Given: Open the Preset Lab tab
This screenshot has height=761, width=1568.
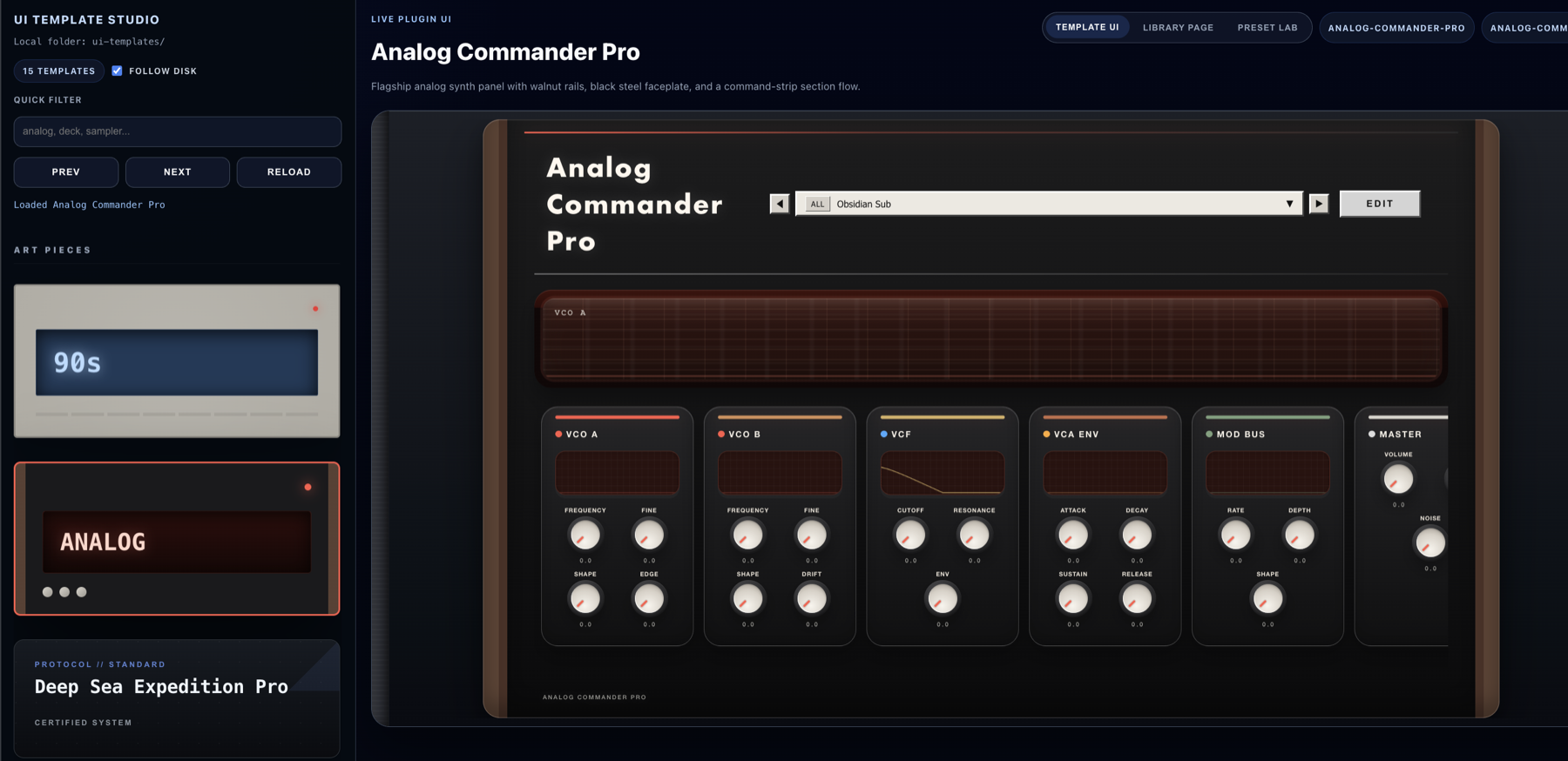Looking at the screenshot, I should (x=1267, y=28).
